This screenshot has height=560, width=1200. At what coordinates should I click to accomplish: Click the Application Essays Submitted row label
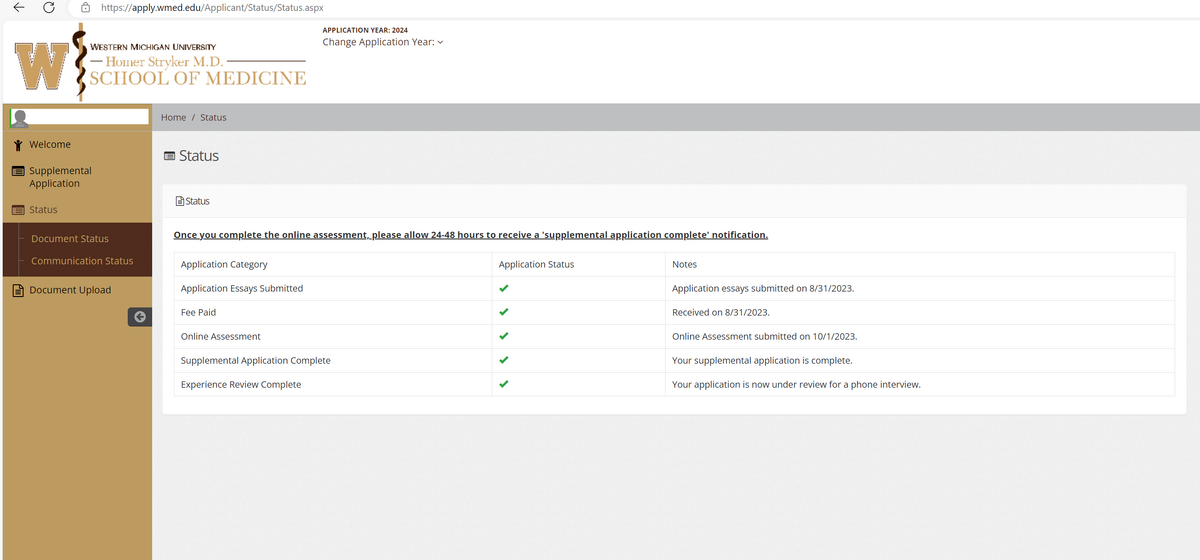[x=242, y=289]
